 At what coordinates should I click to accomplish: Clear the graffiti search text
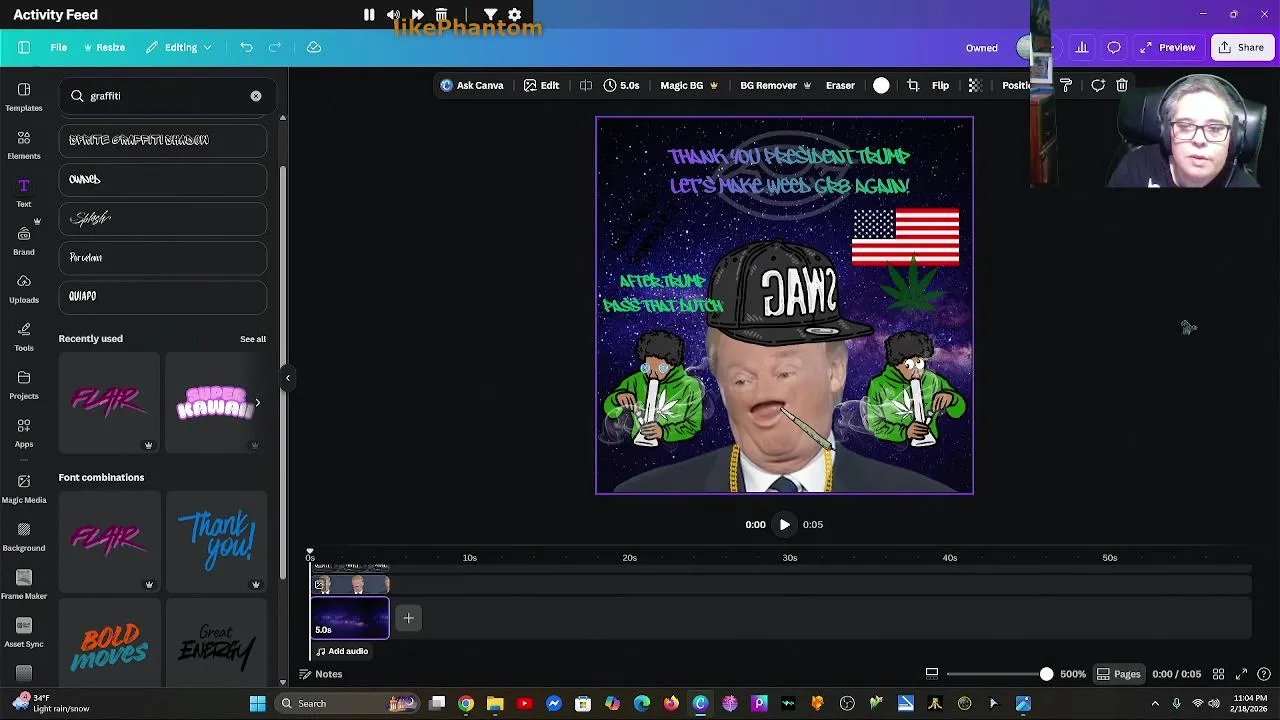pos(256,96)
